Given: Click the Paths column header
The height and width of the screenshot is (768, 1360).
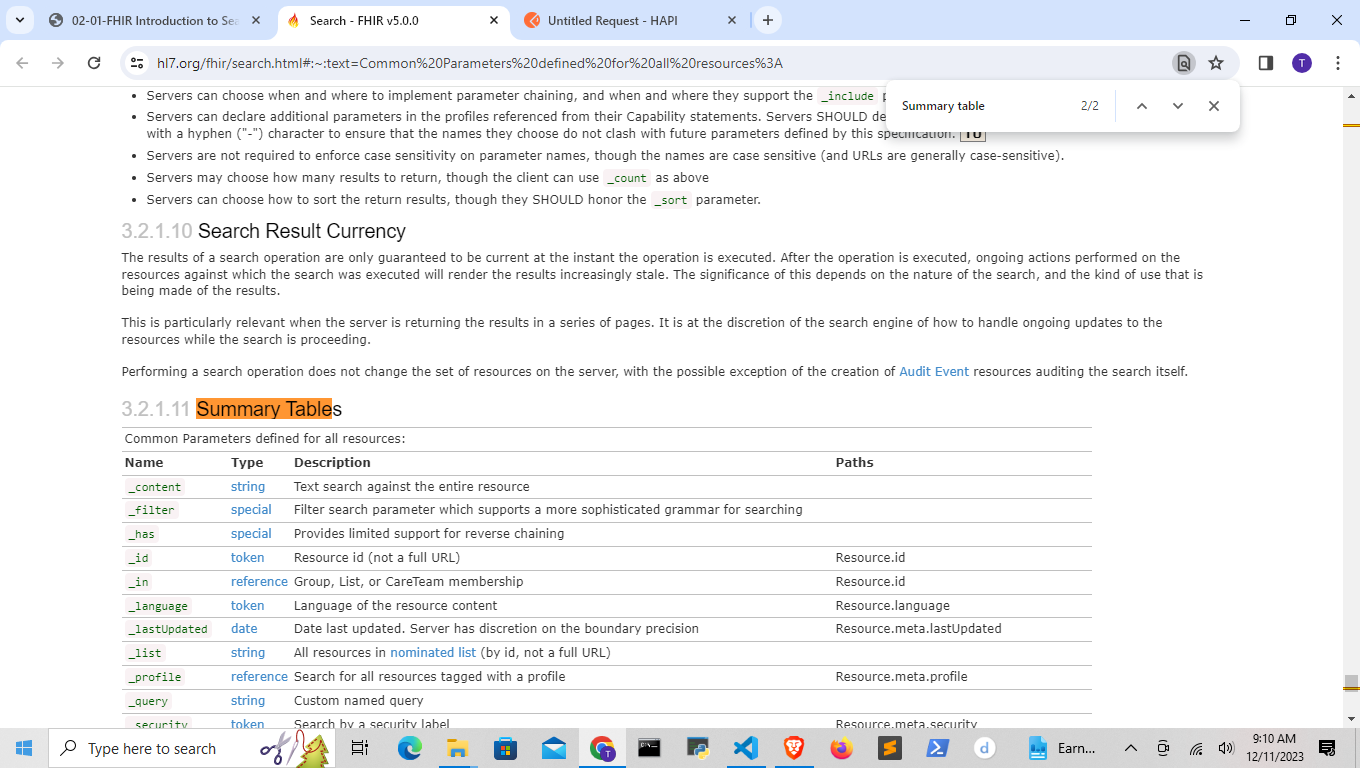Looking at the screenshot, I should point(855,463).
